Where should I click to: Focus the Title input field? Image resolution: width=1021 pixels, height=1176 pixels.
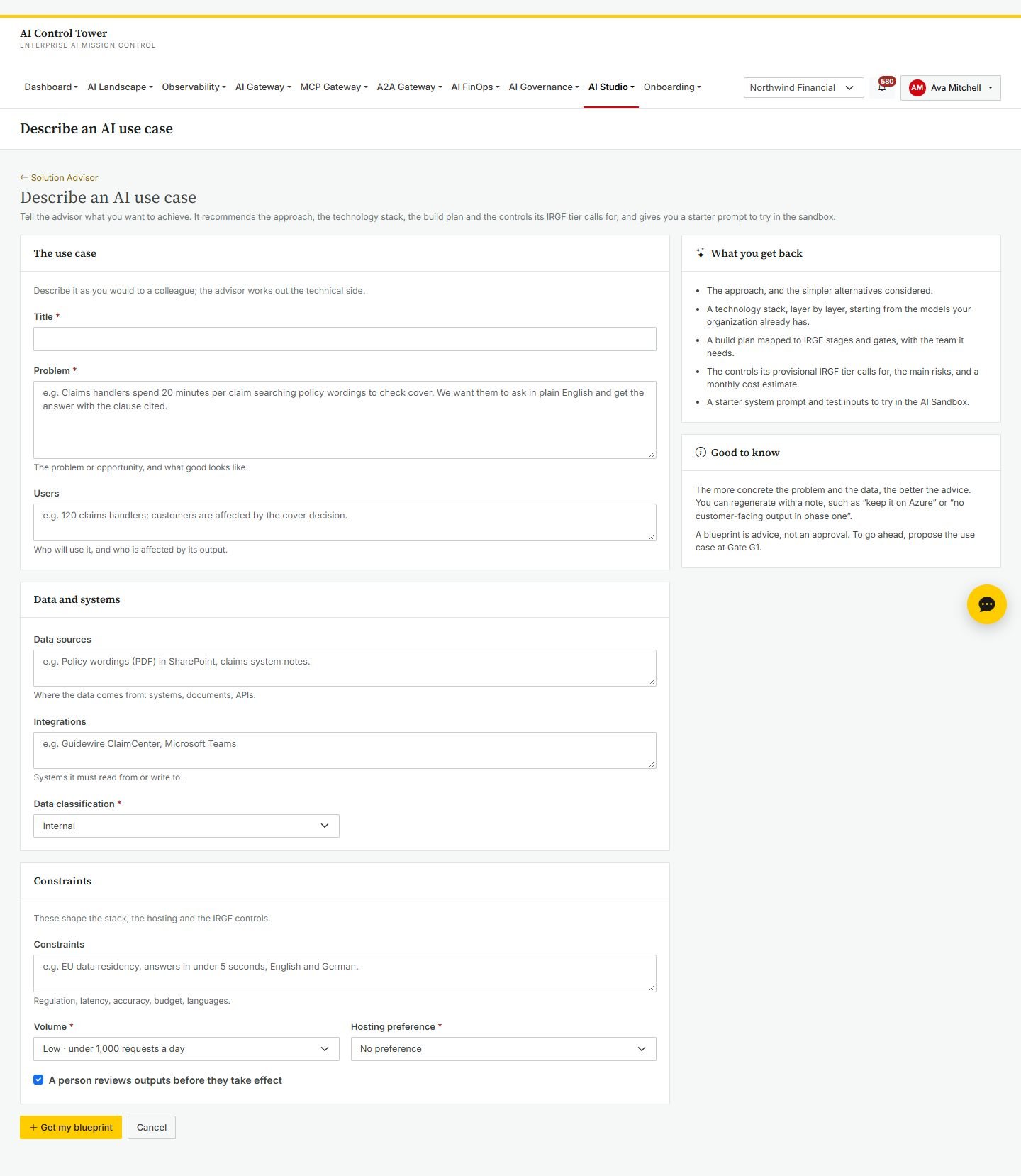[x=345, y=339]
